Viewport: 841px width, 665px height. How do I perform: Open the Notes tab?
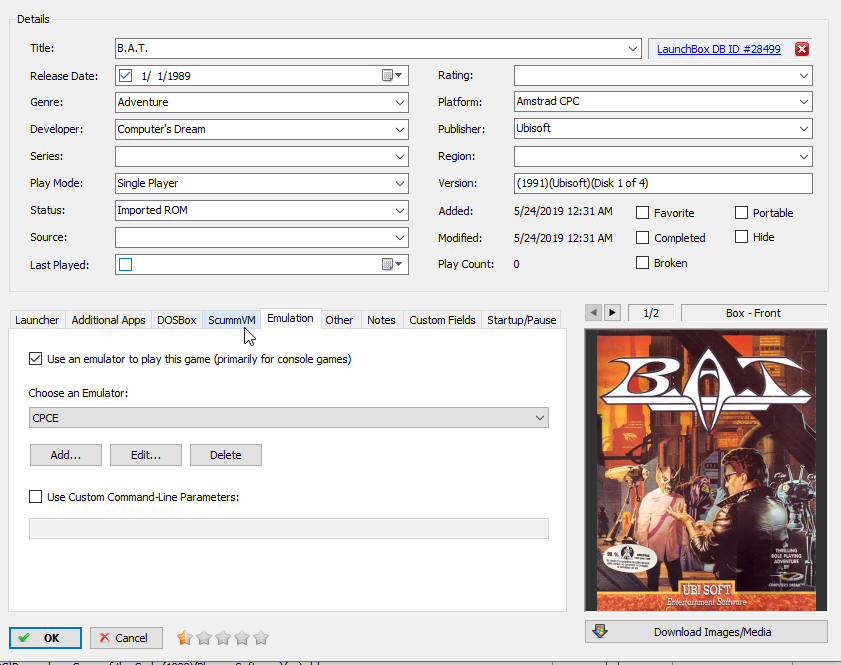pos(381,320)
